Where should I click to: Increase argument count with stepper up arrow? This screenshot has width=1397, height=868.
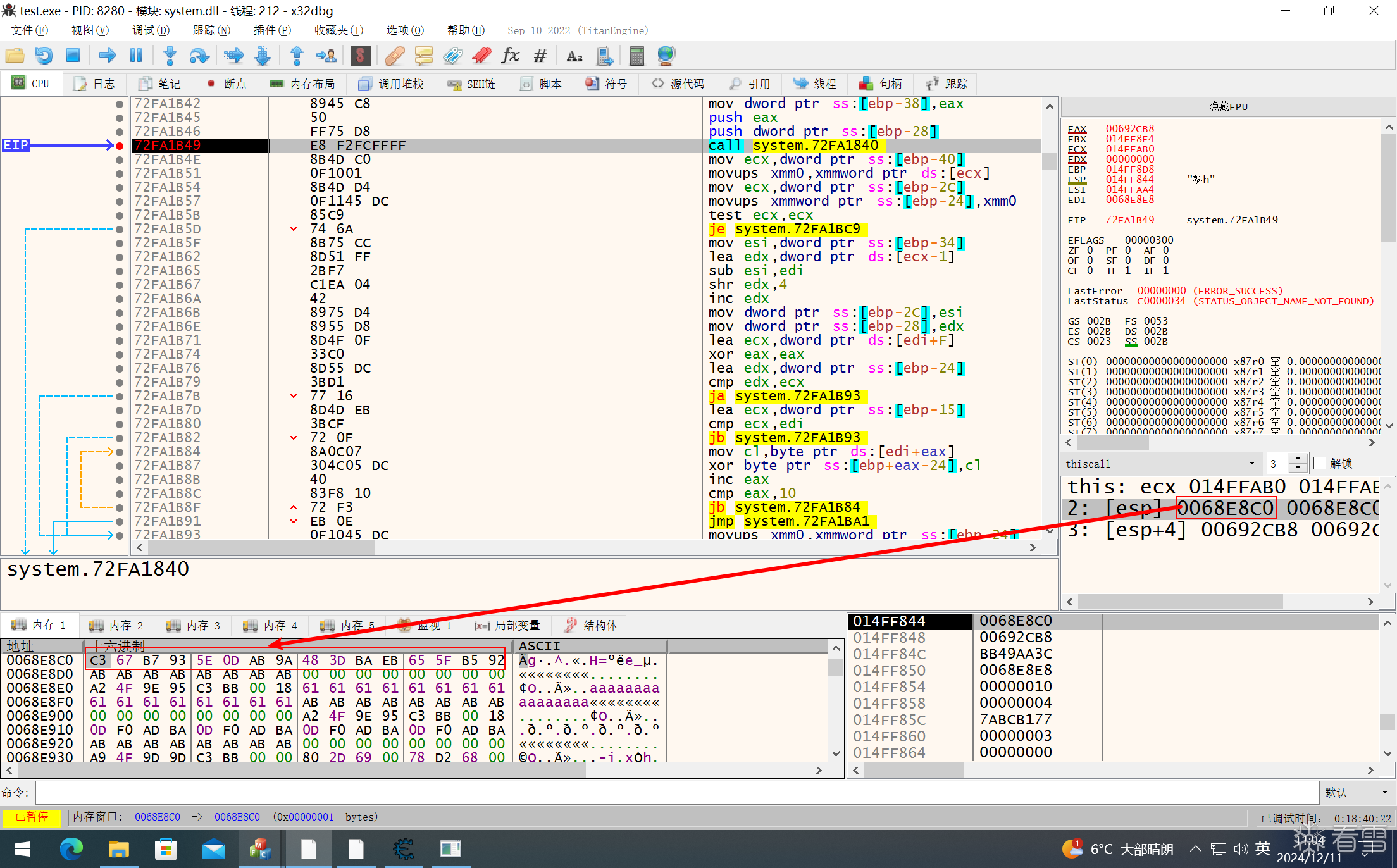tap(1298, 459)
